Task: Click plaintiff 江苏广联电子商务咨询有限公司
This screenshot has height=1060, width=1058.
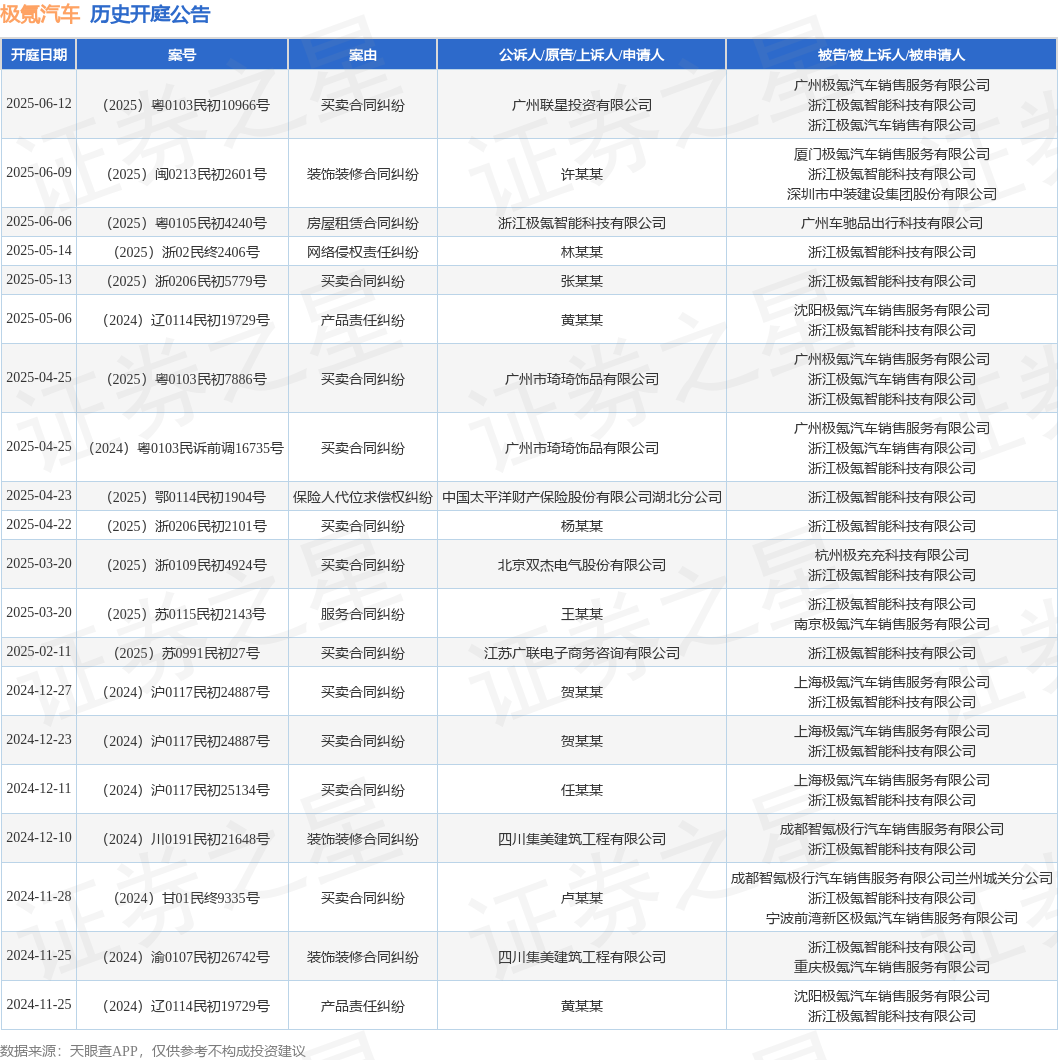Action: [581, 653]
